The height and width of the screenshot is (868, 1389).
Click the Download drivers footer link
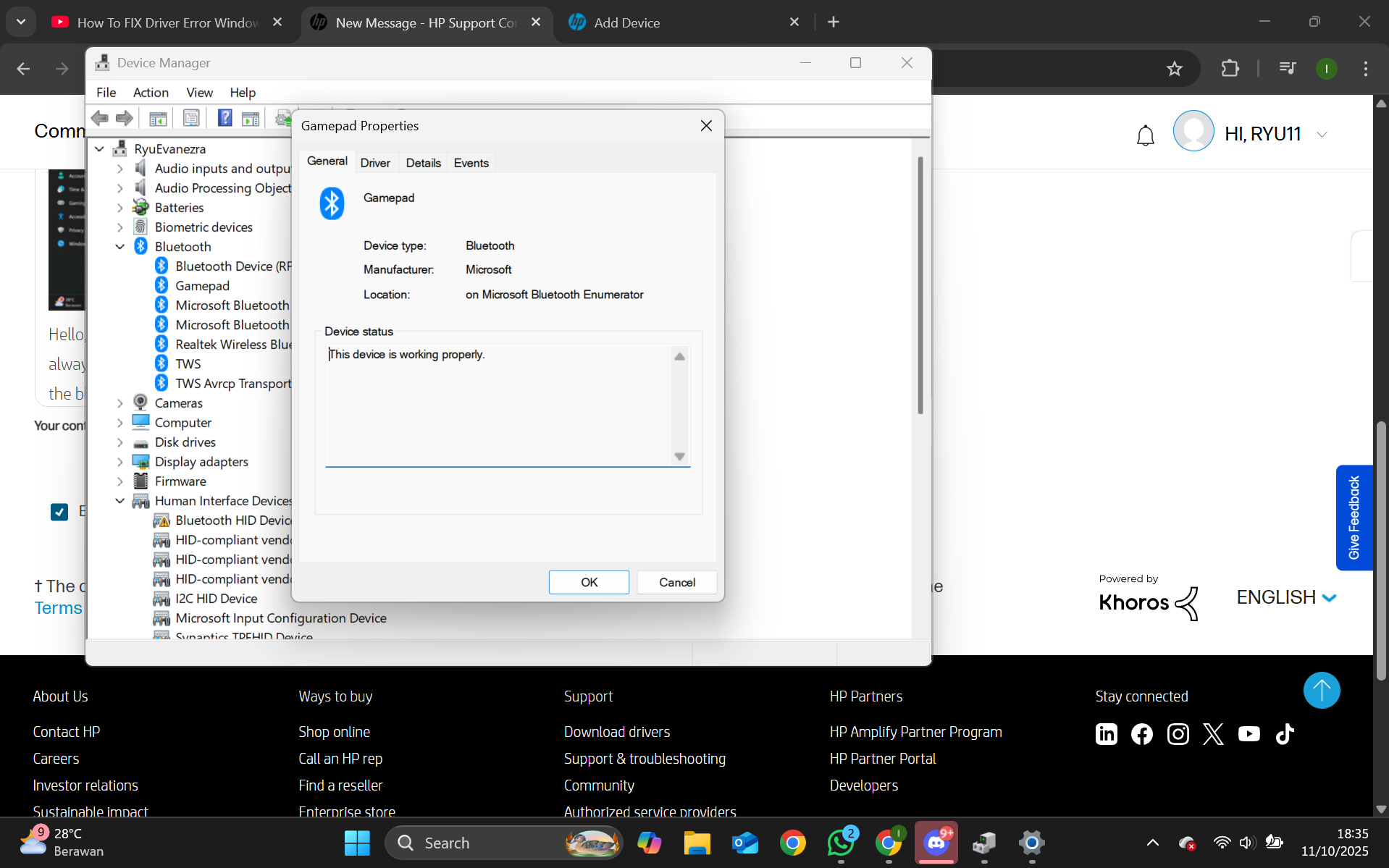[x=617, y=732]
